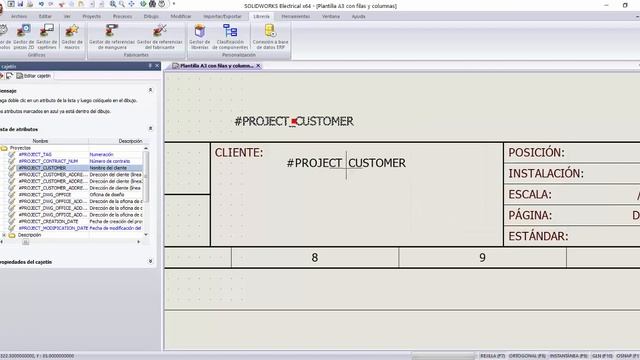This screenshot has width=640, height=360.
Task: Toggle INSTANTÁNEA (F9) snap in status bar
Action: tap(569, 356)
